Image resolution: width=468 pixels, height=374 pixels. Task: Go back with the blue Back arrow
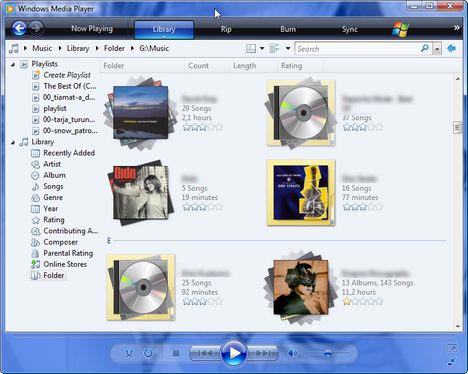19,28
